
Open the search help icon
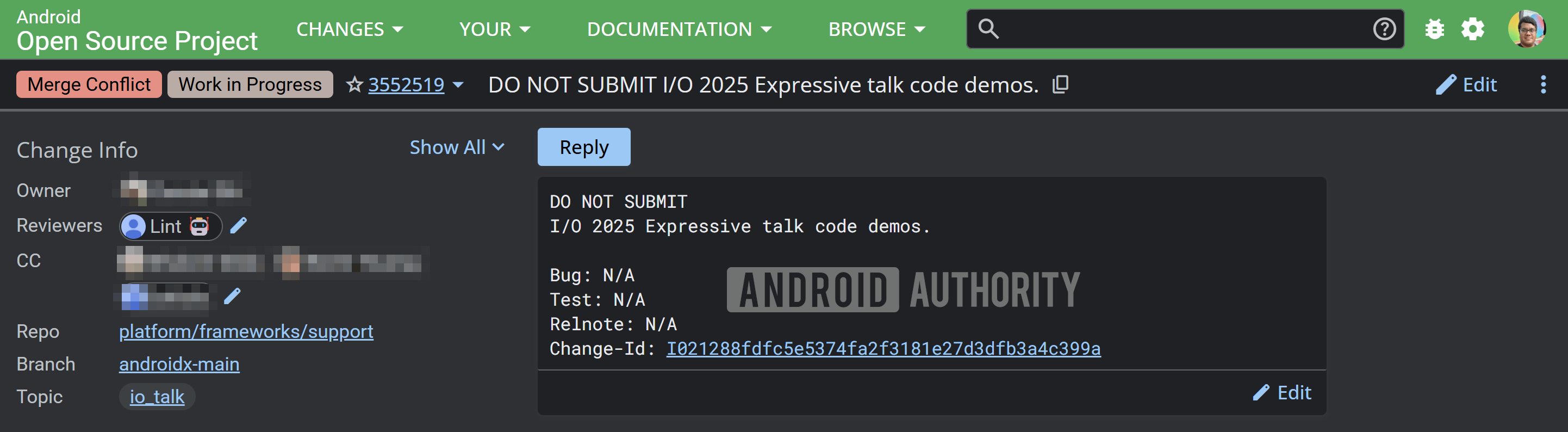pyautogui.click(x=1384, y=29)
